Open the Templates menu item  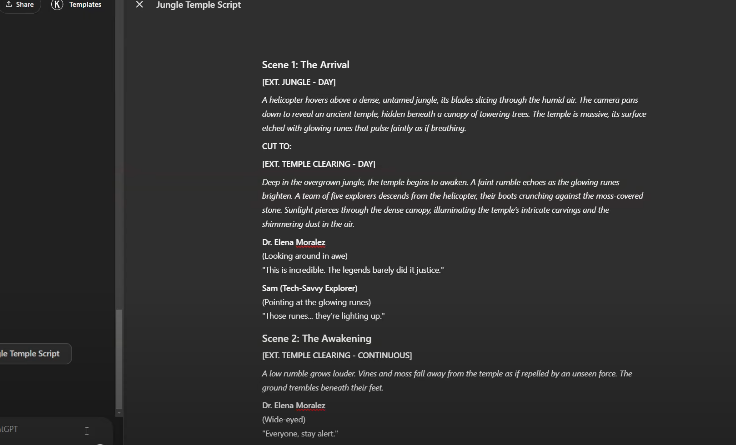[85, 5]
